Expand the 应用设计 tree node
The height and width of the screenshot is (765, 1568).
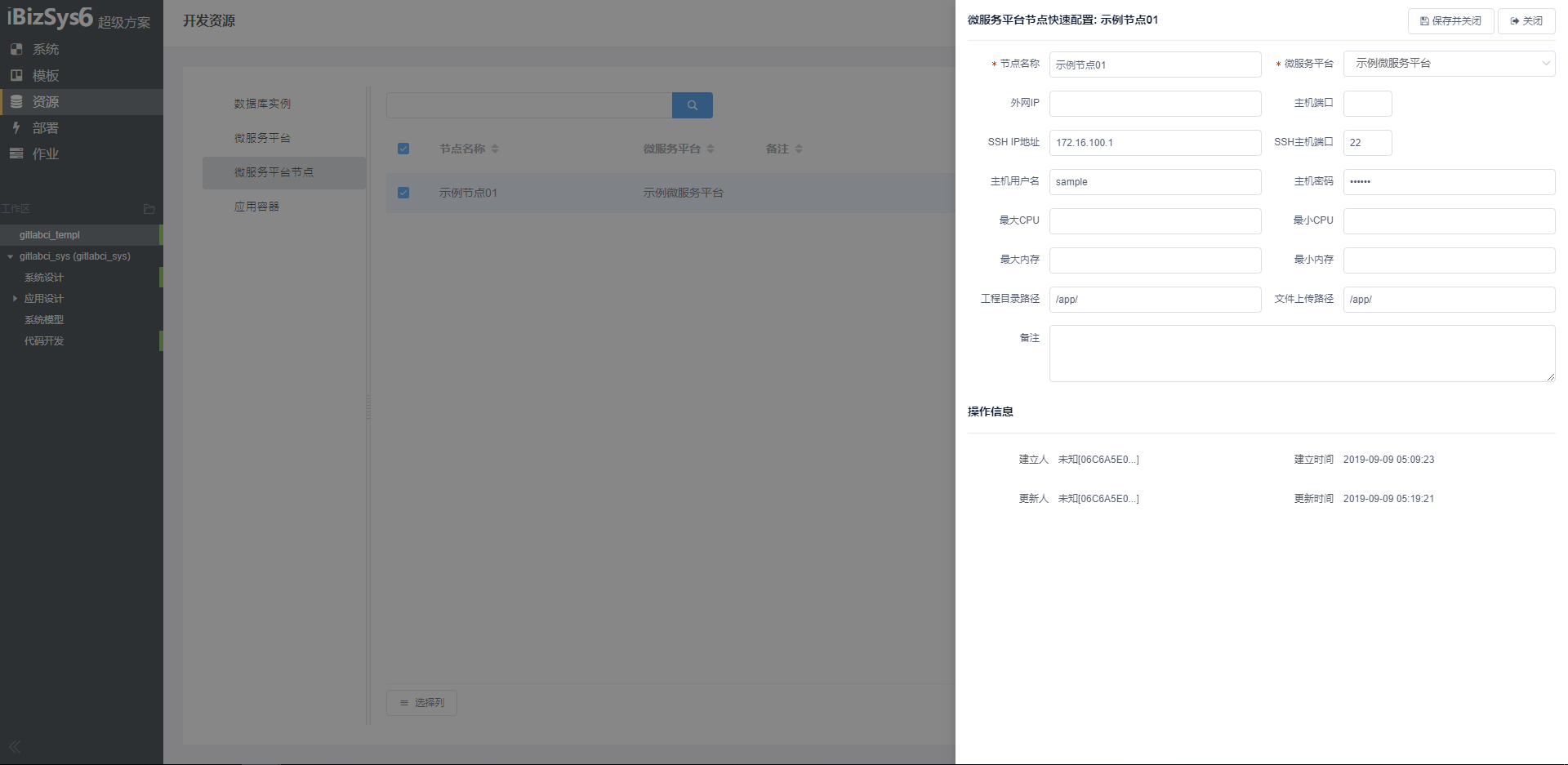(x=15, y=299)
